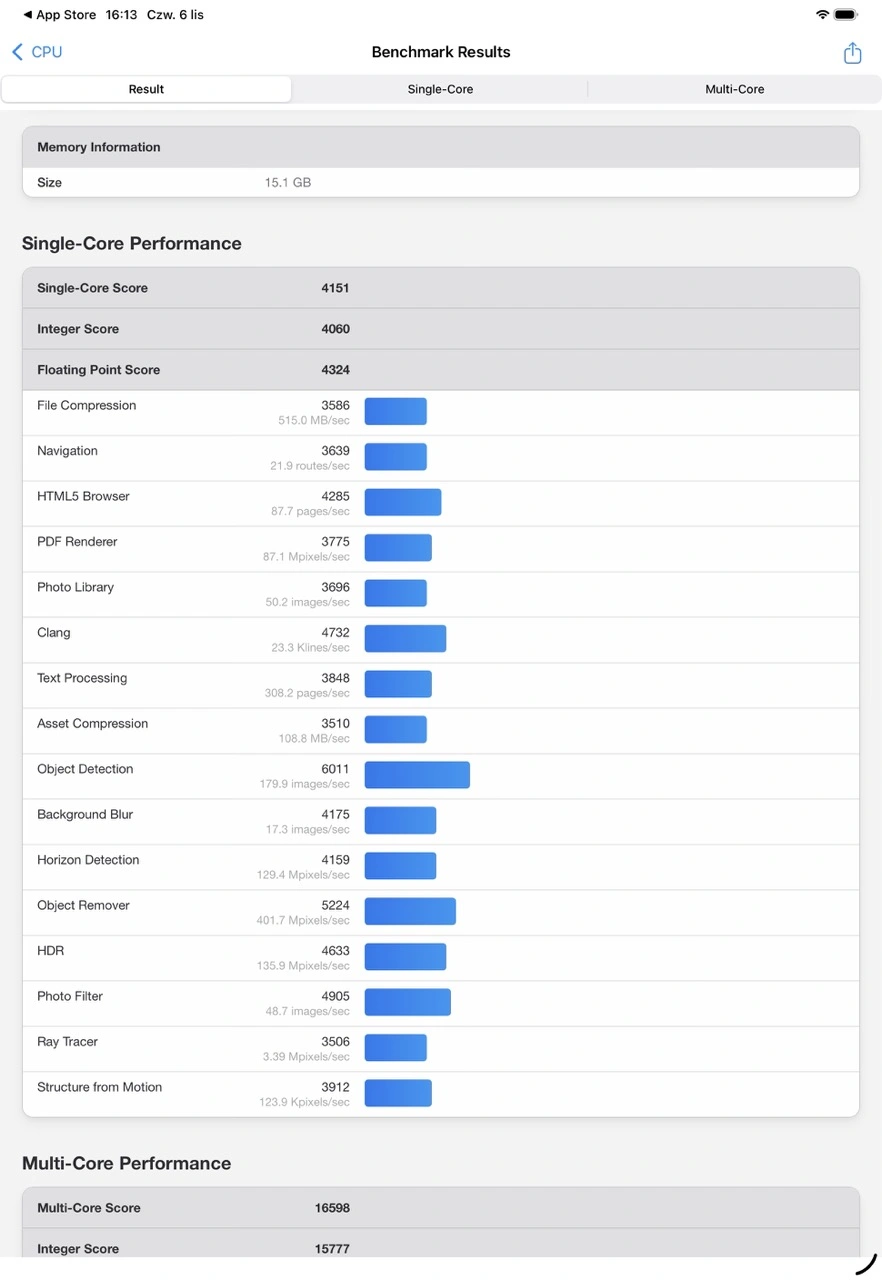Tap the Wi-Fi status icon
The width and height of the screenshot is (882, 1280).
pos(822,15)
